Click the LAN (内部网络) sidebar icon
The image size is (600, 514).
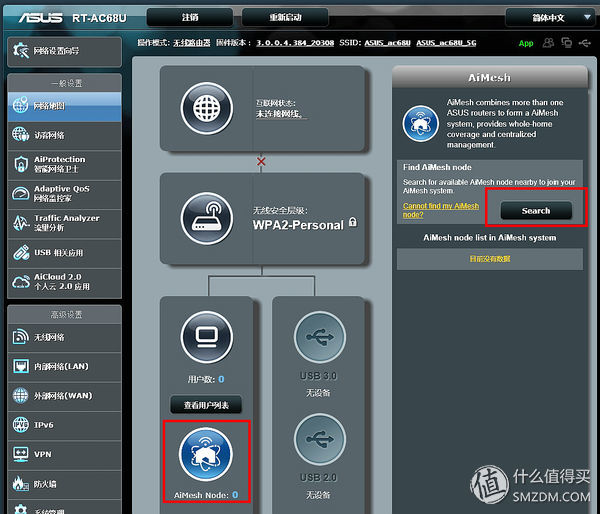21,366
